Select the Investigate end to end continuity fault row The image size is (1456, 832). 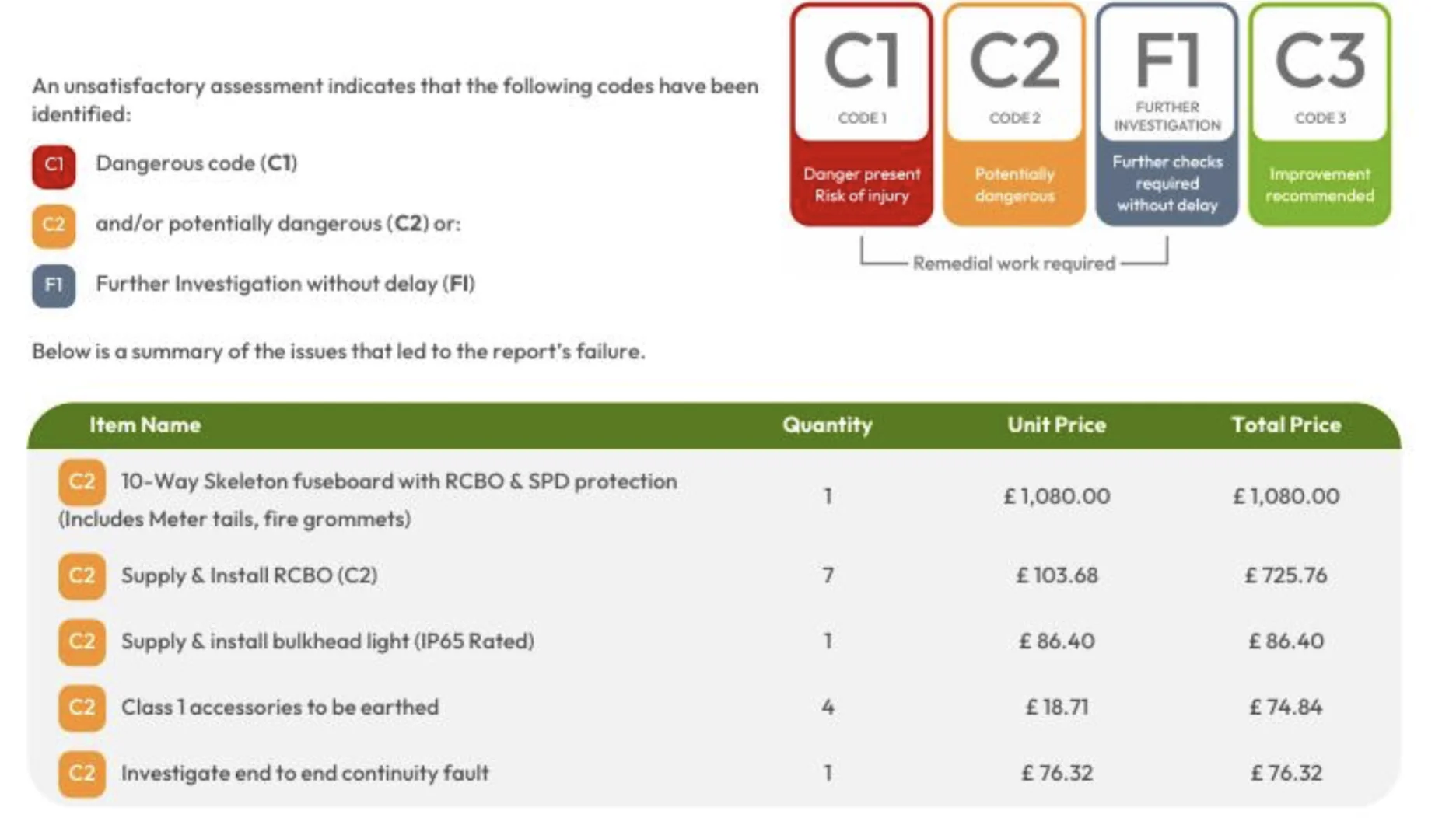[714, 774]
